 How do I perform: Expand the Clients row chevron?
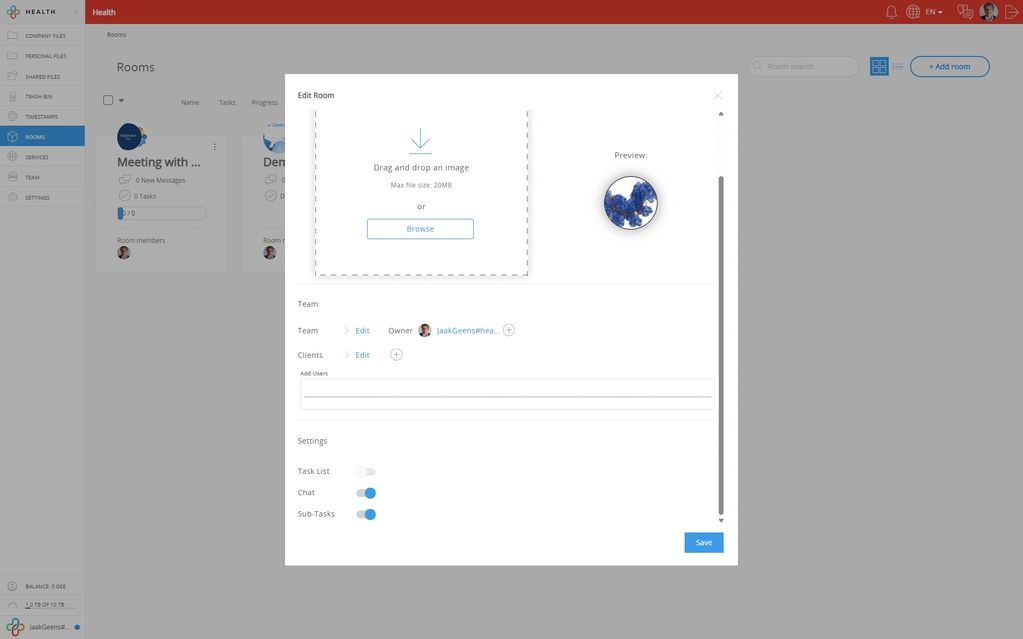[x=346, y=355]
